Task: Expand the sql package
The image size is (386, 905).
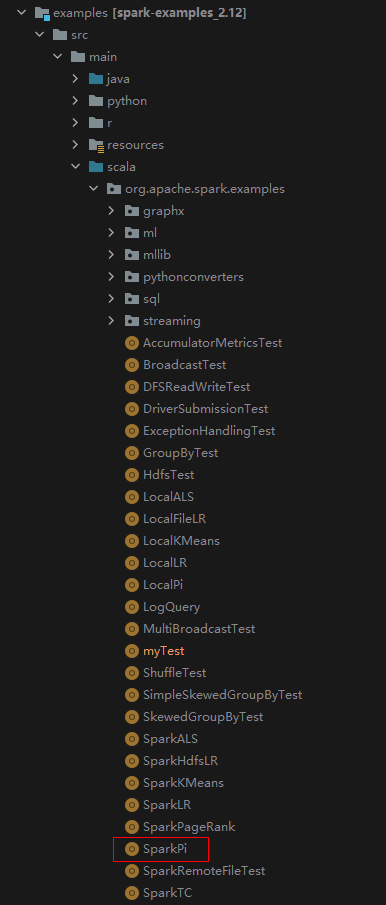Action: (111, 298)
